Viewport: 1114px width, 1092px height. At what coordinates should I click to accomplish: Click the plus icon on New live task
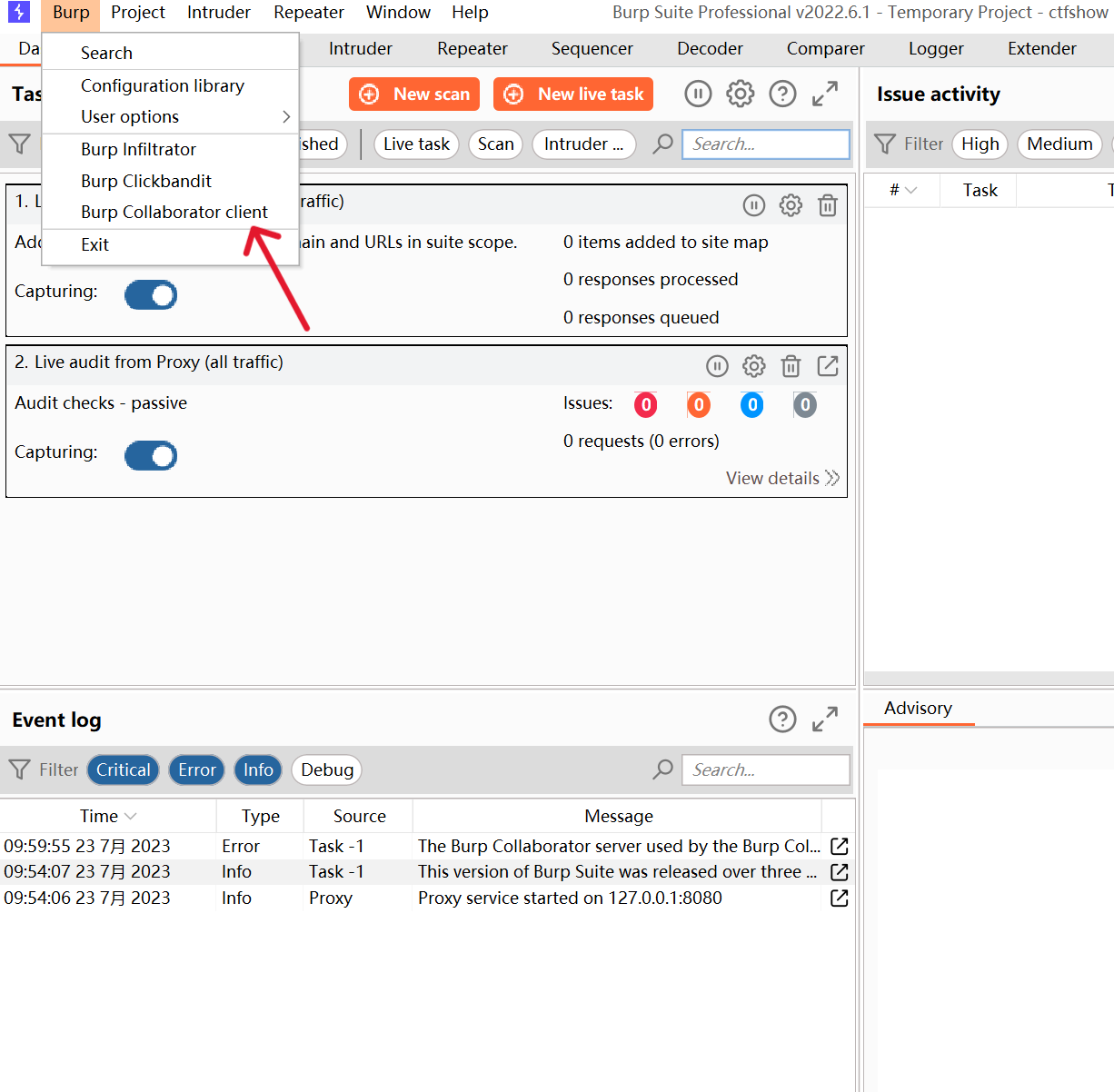click(513, 94)
